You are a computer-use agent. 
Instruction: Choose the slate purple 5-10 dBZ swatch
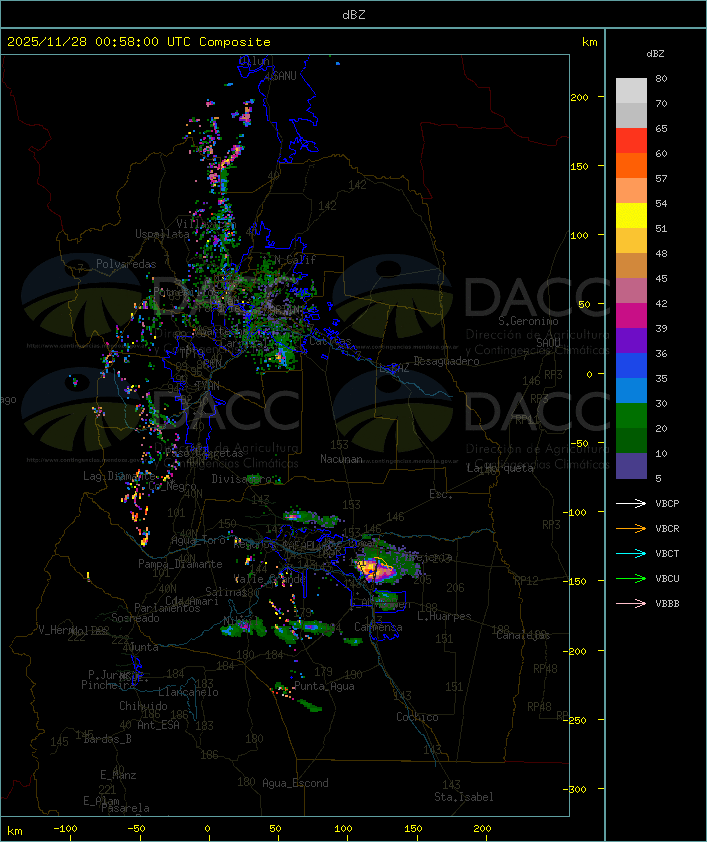[631, 466]
